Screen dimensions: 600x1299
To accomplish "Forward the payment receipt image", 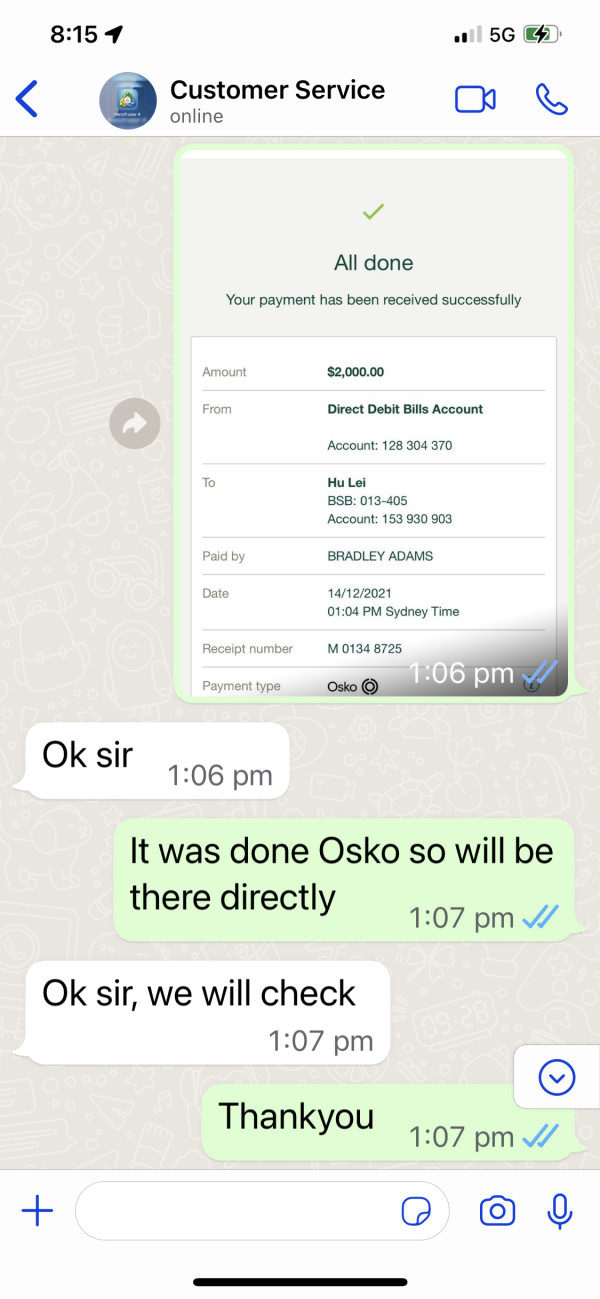I will tap(135, 424).
